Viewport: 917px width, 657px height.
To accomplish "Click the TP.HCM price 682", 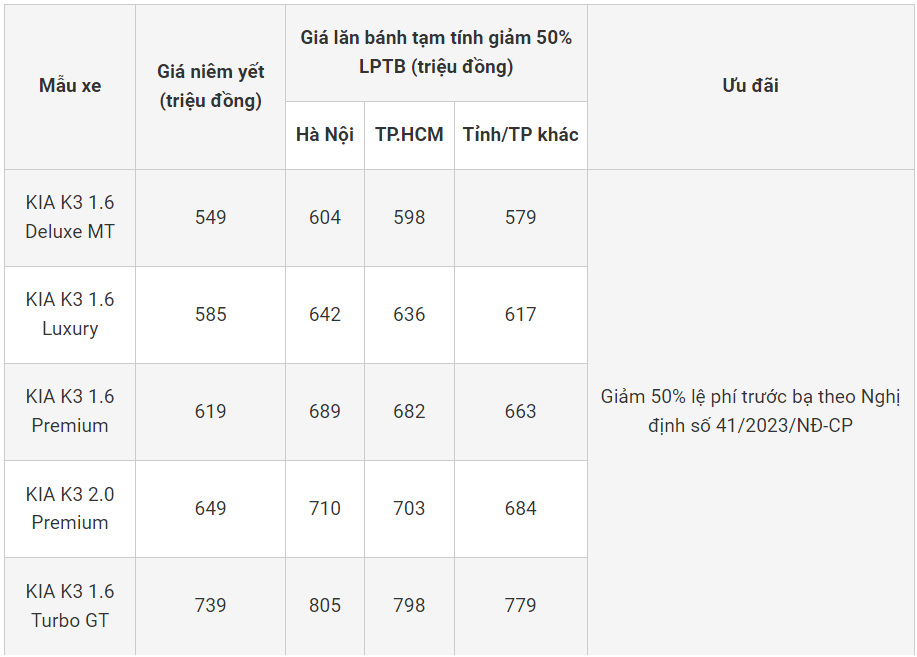I will tap(409, 411).
